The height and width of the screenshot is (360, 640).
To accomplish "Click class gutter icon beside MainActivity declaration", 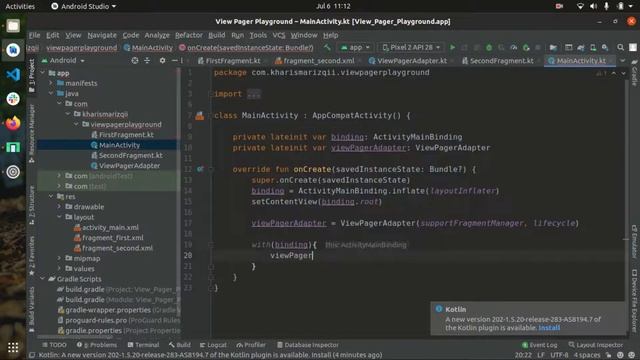I will 200,116.
